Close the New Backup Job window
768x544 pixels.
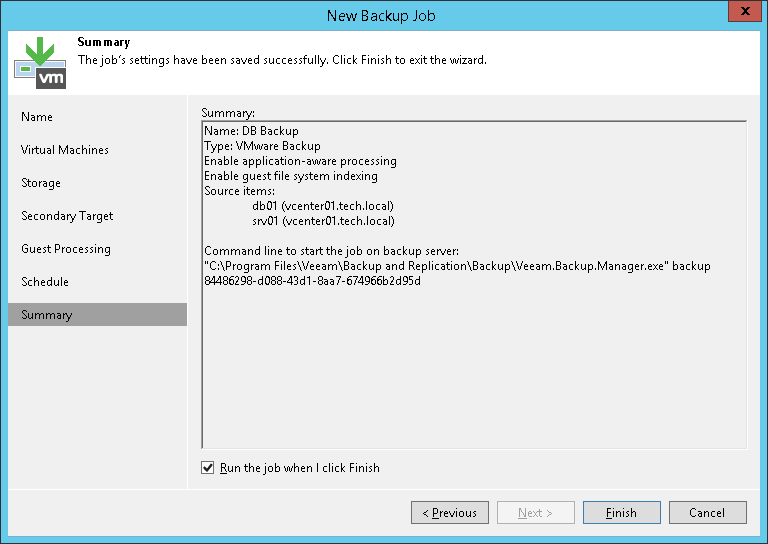point(741,14)
